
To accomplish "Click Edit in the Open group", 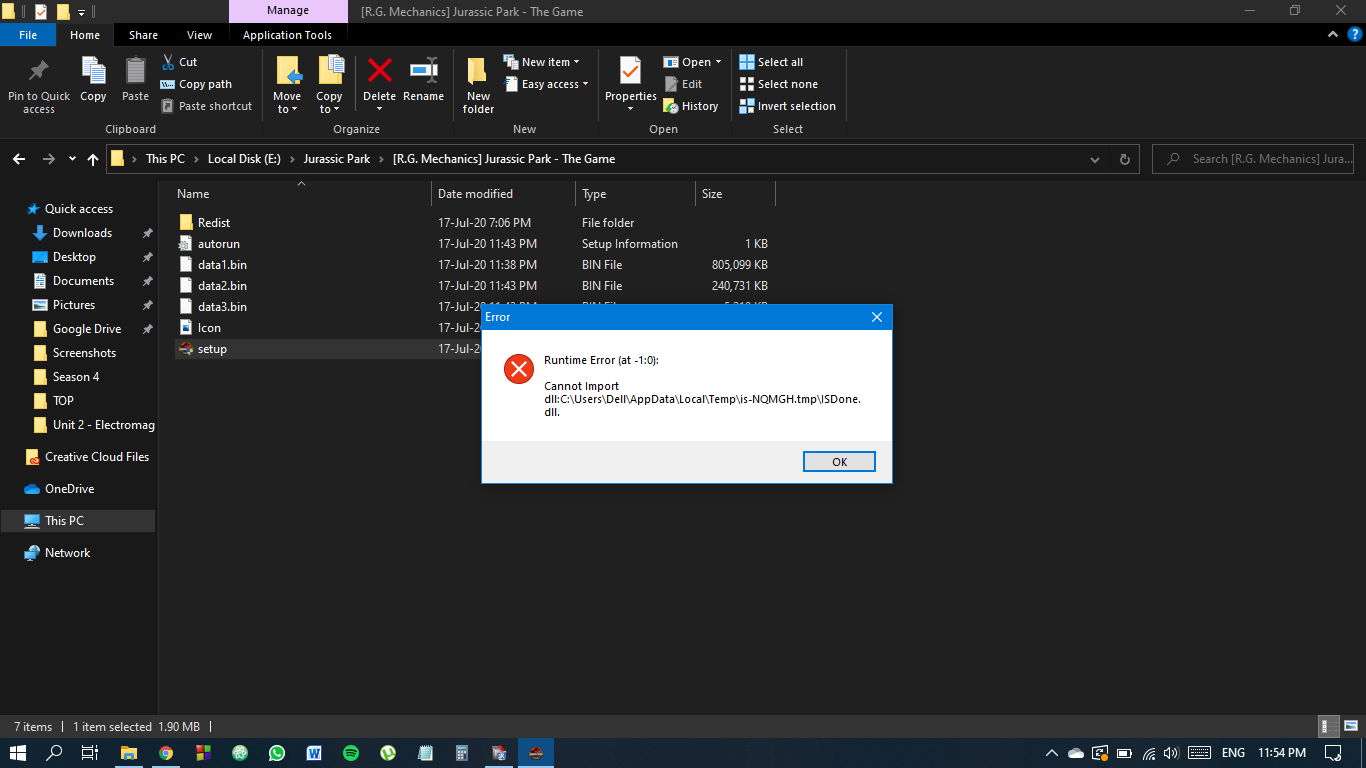I will pos(683,84).
